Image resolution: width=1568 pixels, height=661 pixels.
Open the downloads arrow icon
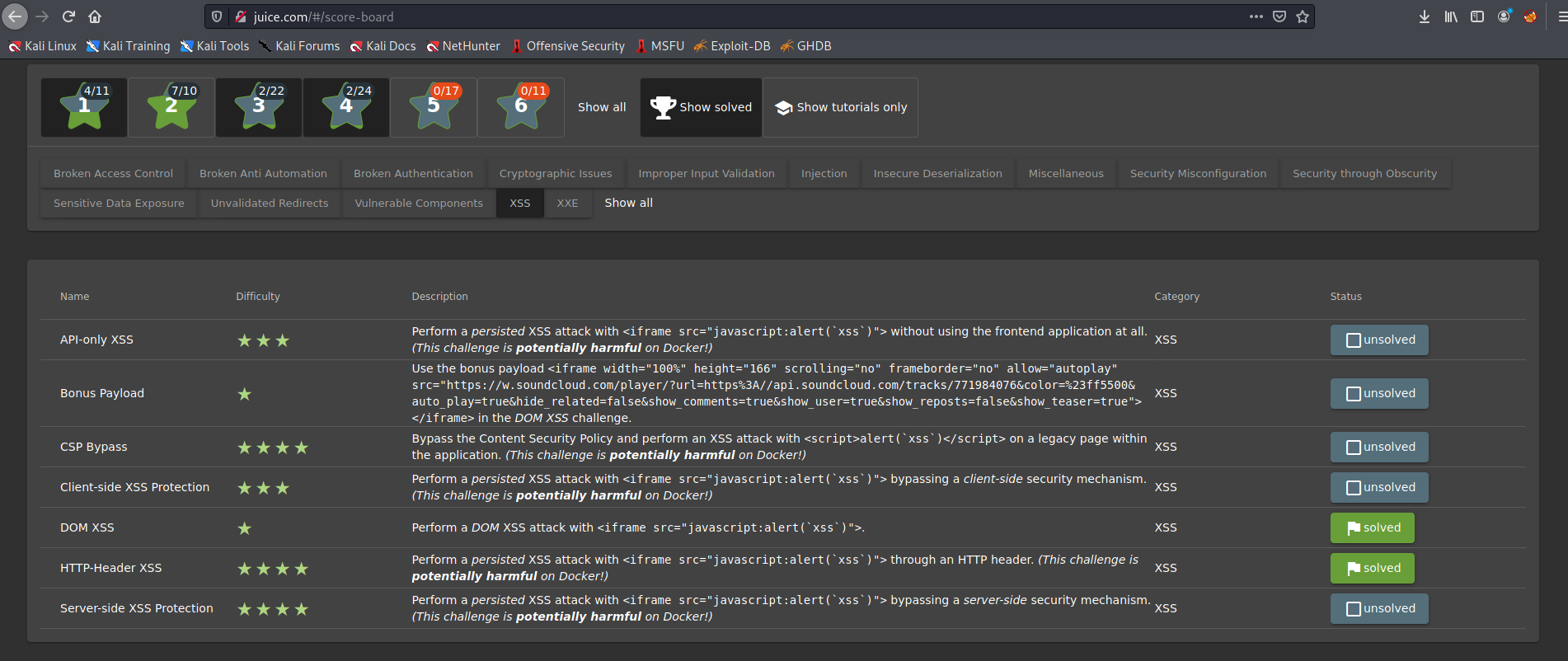tap(1425, 16)
